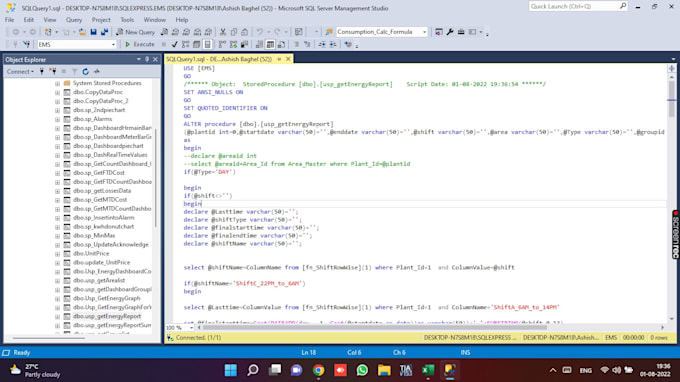Click the Open File folder icon
This screenshot has width=680, height=382.
click(x=82, y=32)
